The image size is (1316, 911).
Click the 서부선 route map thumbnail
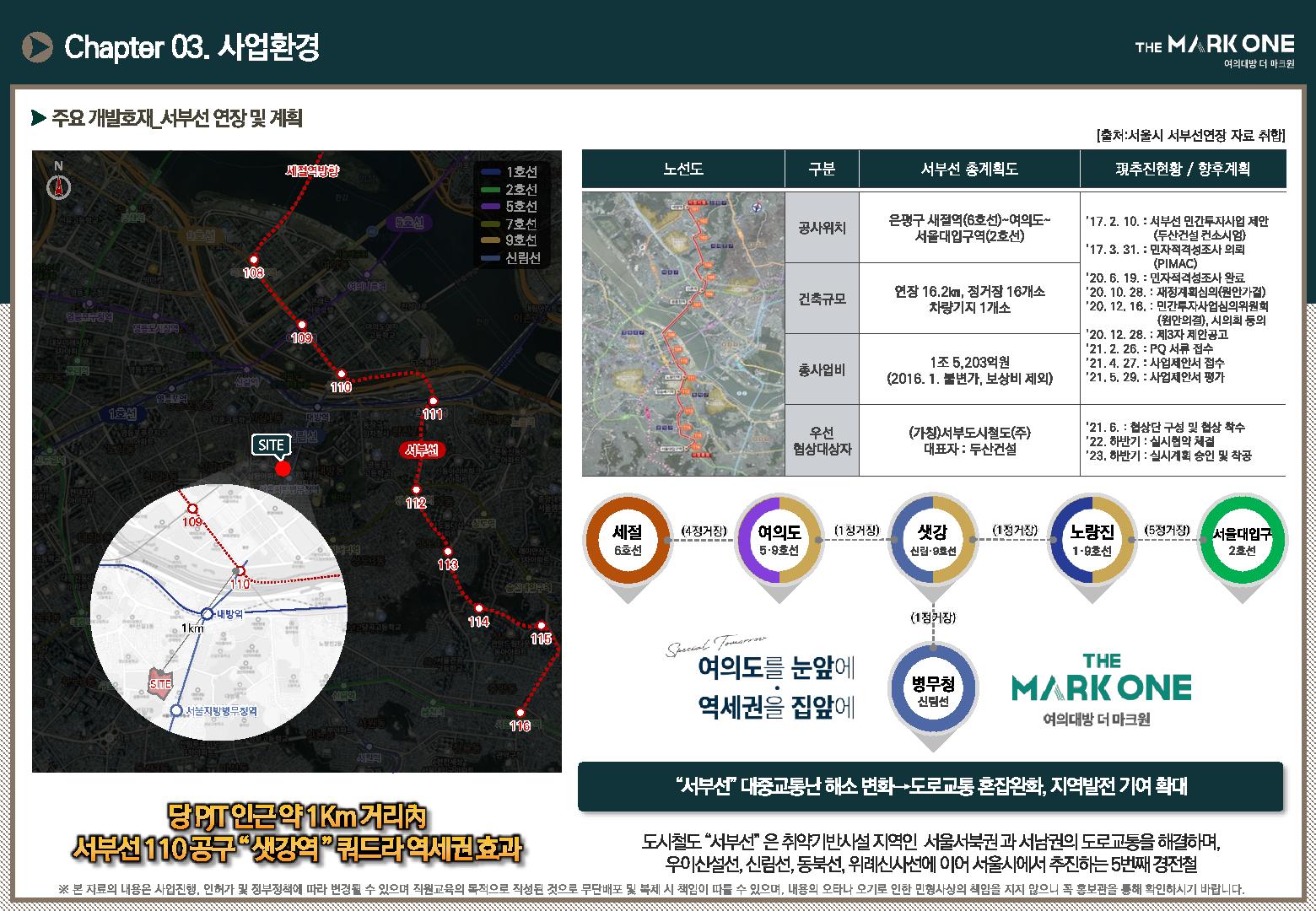683,333
